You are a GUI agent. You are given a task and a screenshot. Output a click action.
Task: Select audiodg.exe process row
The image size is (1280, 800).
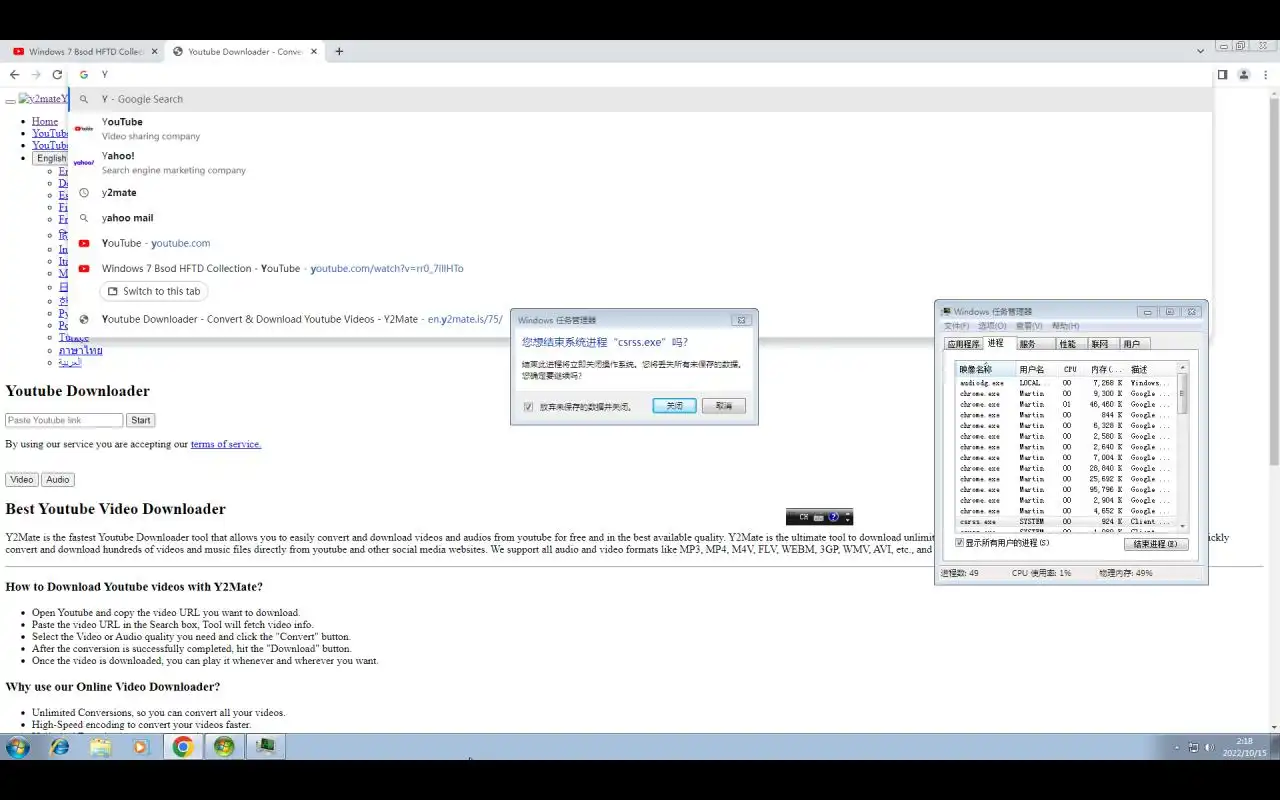coord(1065,383)
